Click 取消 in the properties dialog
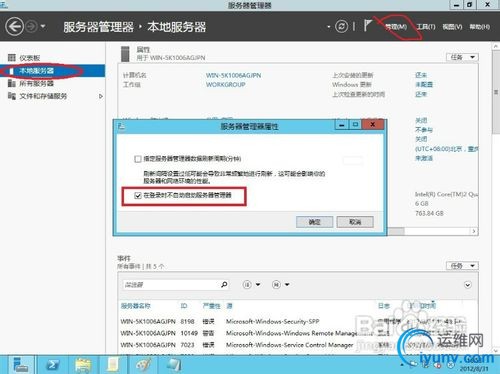Viewport: 500px width, 374px height. pos(355,222)
